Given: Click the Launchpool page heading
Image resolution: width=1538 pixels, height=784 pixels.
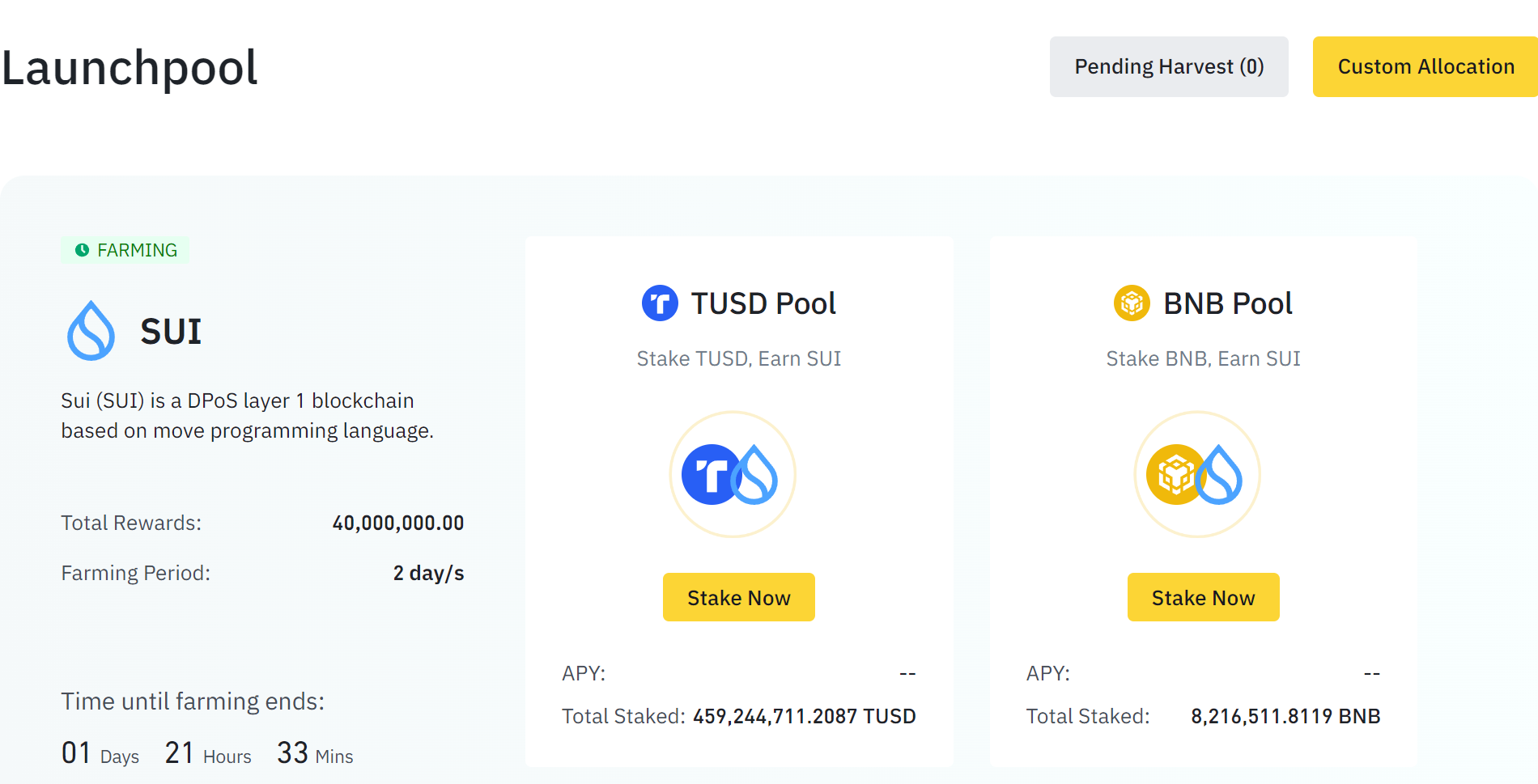Looking at the screenshot, I should pyautogui.click(x=130, y=68).
